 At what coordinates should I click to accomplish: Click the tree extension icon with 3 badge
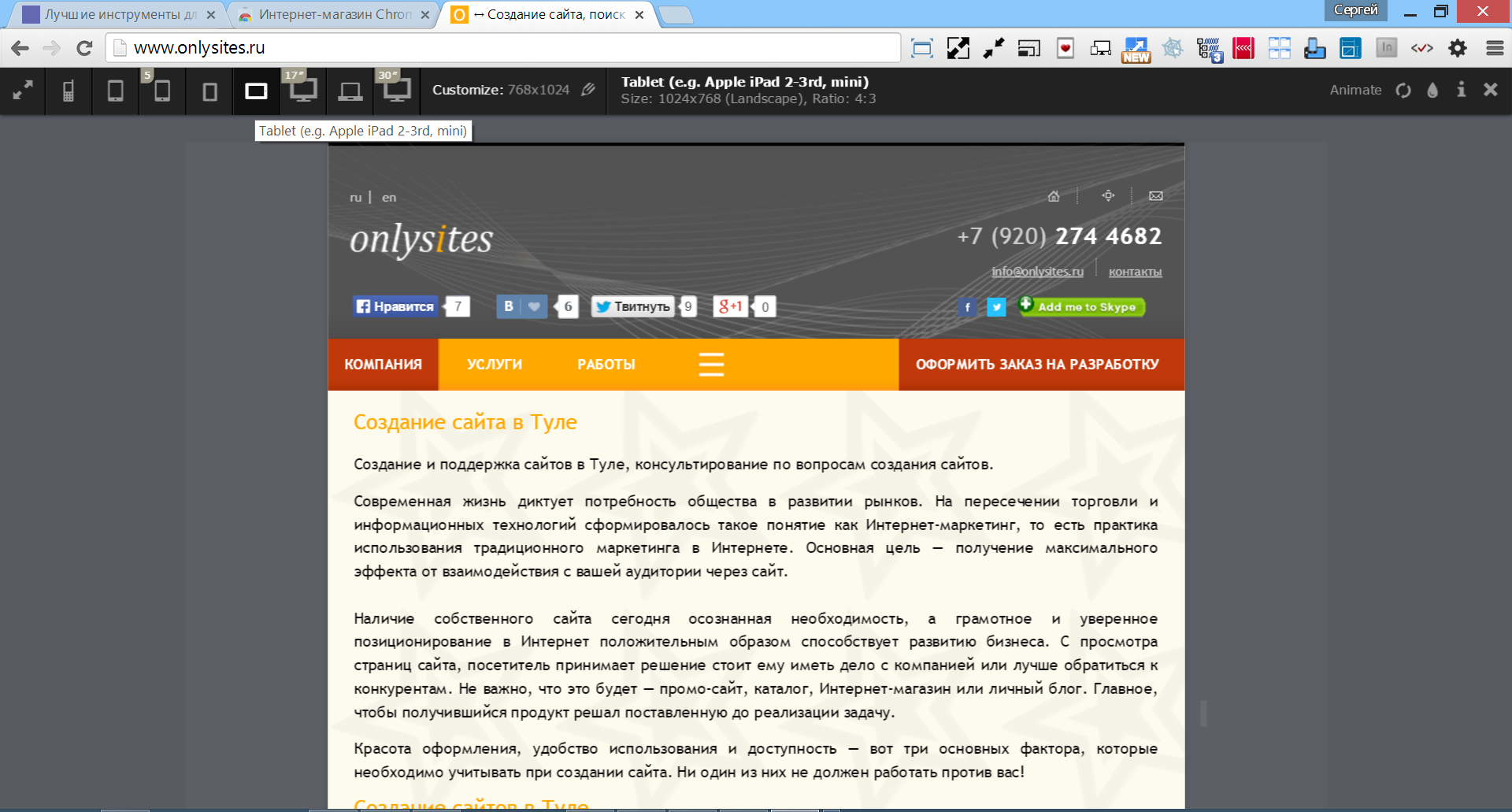1209,49
